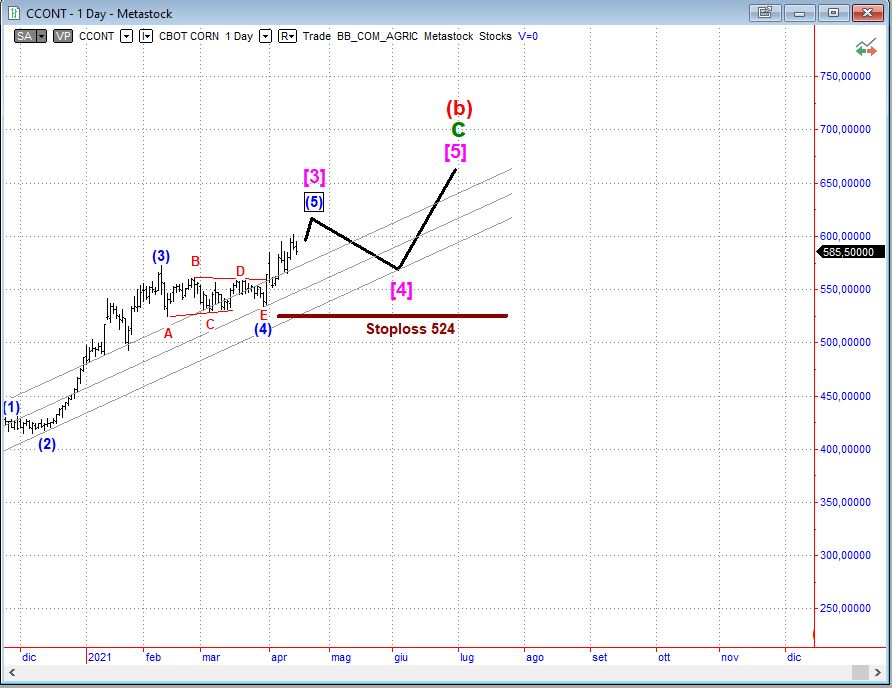Screen dimensions: 892x688
Task: Select the Stoploss 524 text annotation
Action: [410, 329]
